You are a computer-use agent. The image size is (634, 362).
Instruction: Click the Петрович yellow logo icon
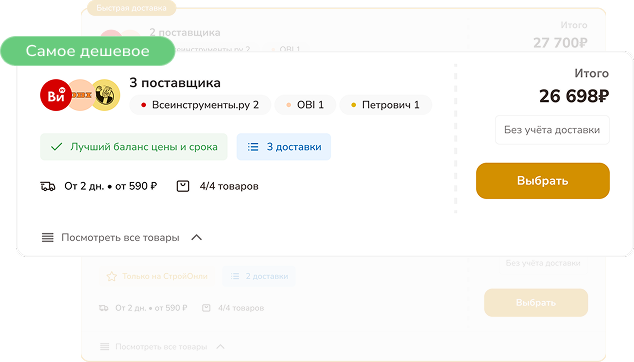tap(105, 95)
